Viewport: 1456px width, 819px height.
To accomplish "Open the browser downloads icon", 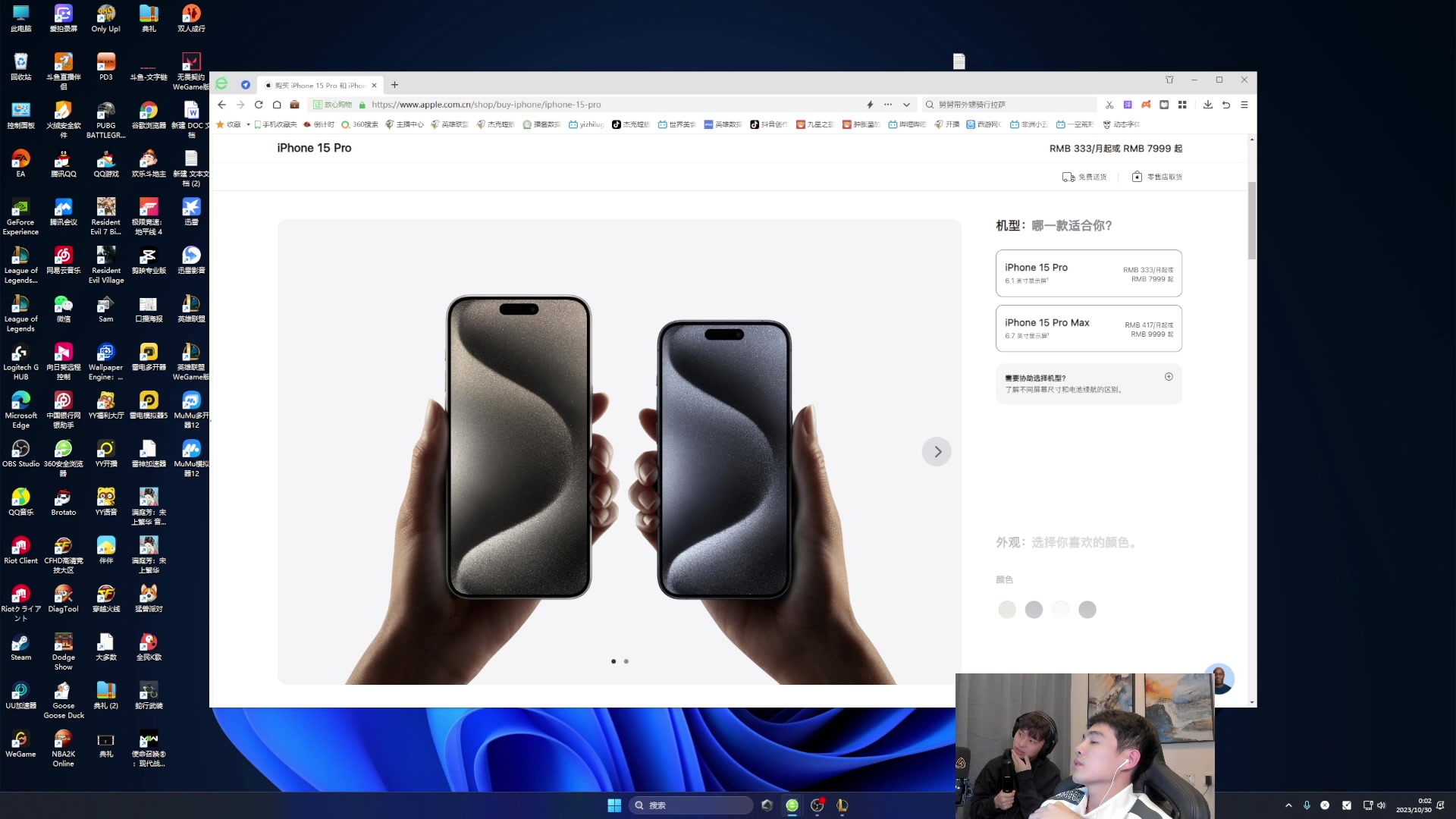I will coord(1208,105).
